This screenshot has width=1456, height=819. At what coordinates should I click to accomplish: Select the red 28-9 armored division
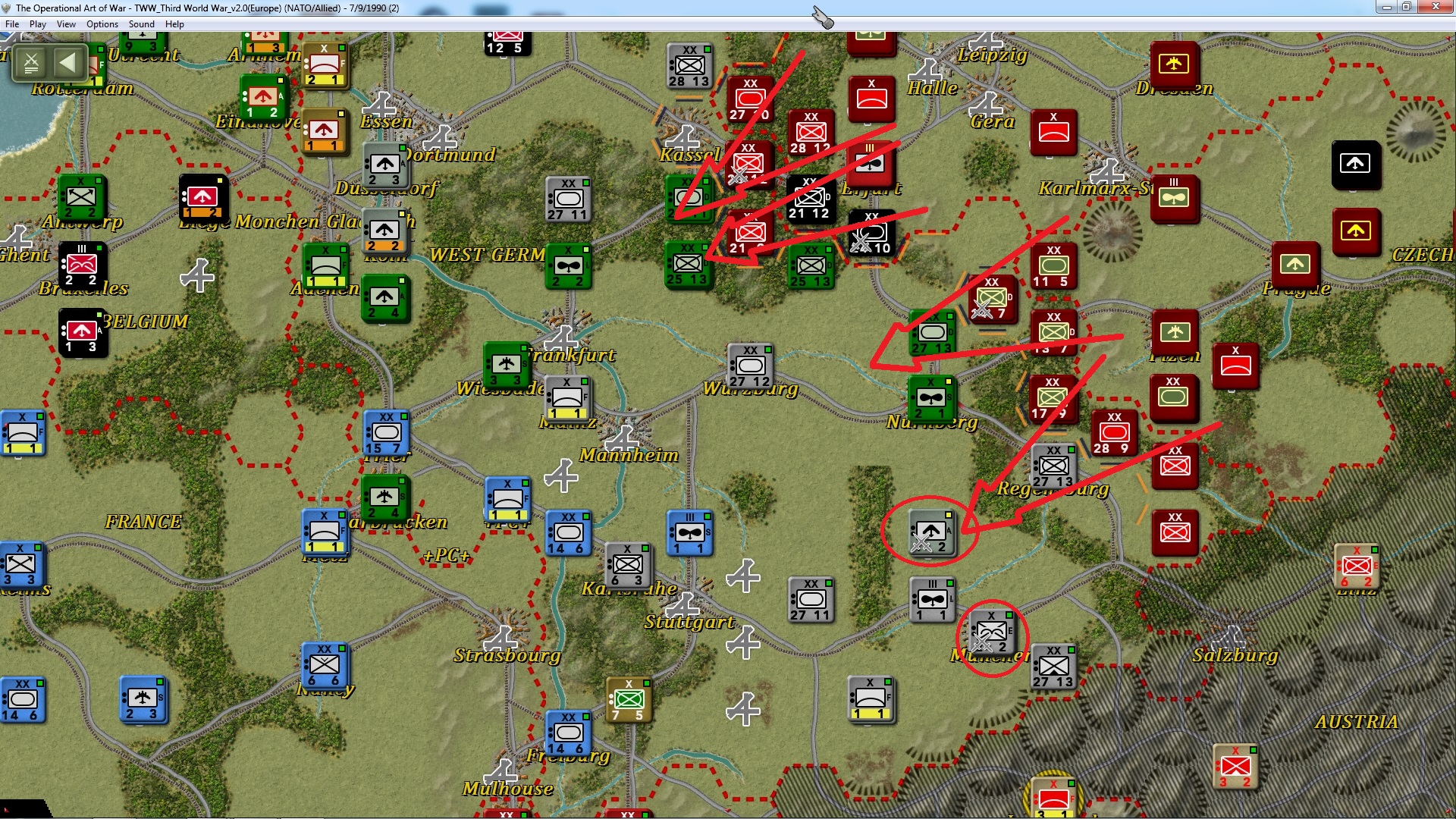[x=1114, y=433]
